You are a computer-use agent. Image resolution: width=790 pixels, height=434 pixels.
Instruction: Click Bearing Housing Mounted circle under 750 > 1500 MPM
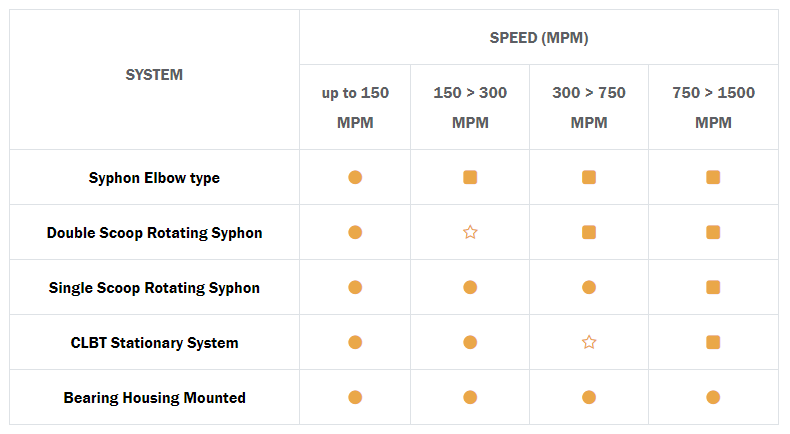(713, 397)
